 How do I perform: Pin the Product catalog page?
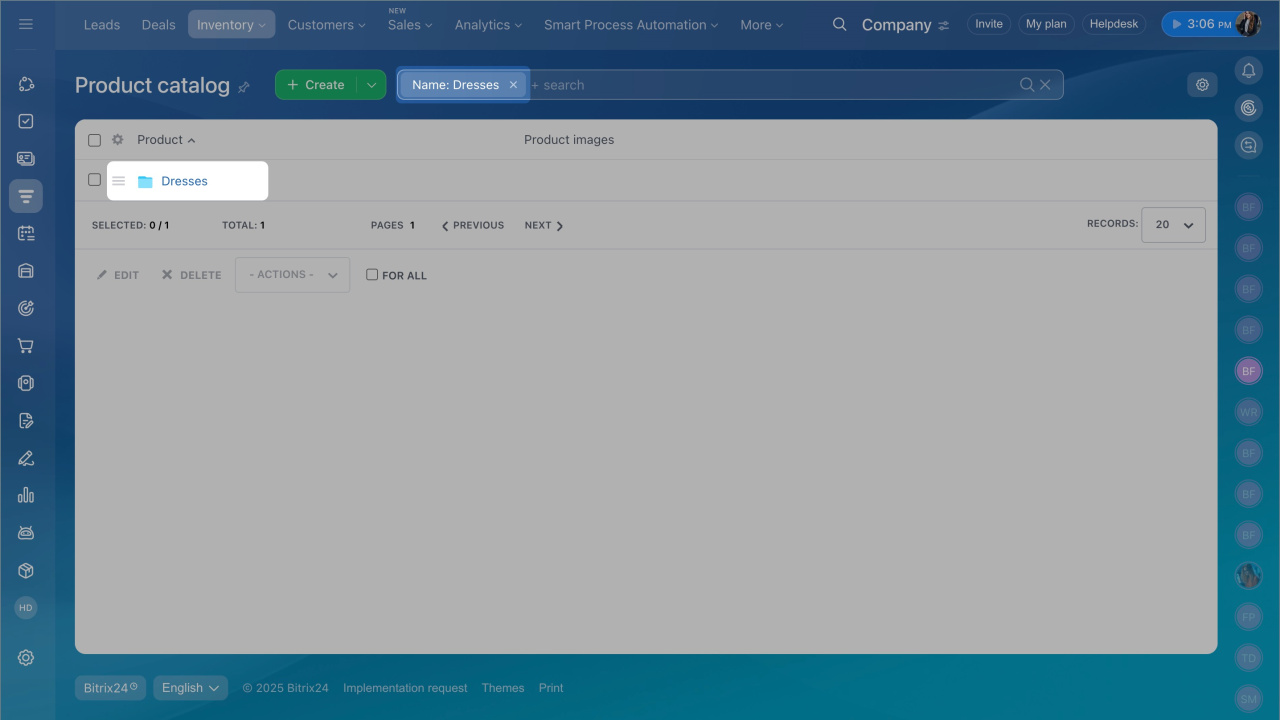pyautogui.click(x=244, y=87)
